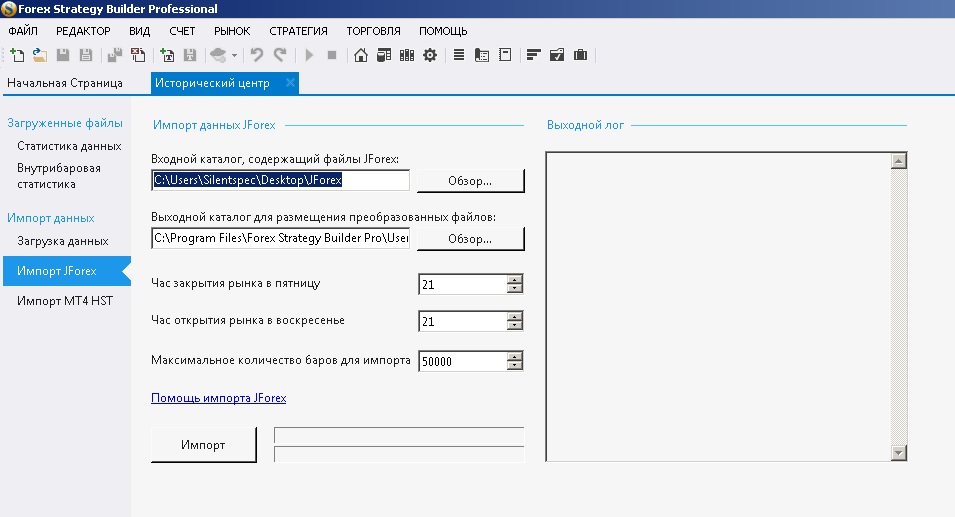
Task: Click the stop square toolbar icon
Action: tap(332, 55)
